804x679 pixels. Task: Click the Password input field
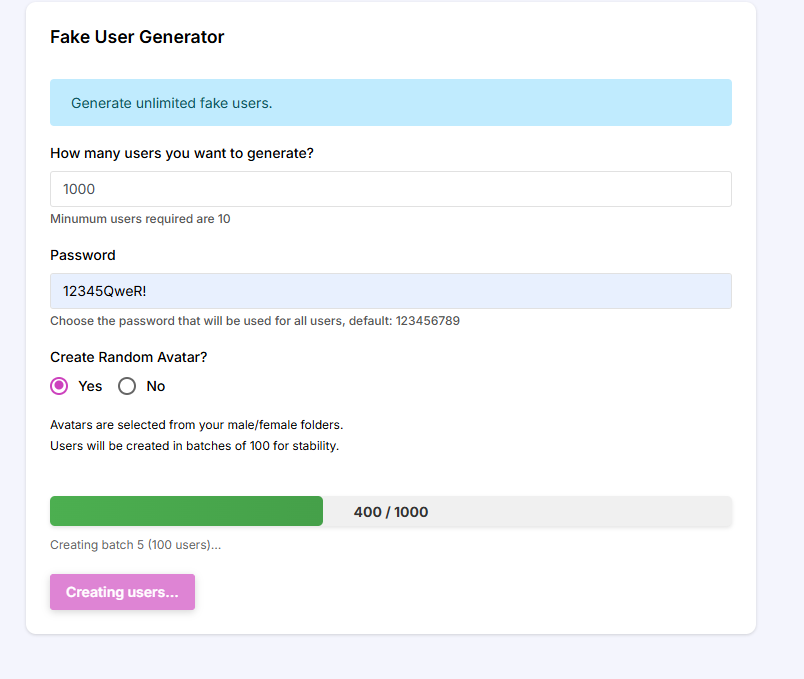tap(390, 291)
